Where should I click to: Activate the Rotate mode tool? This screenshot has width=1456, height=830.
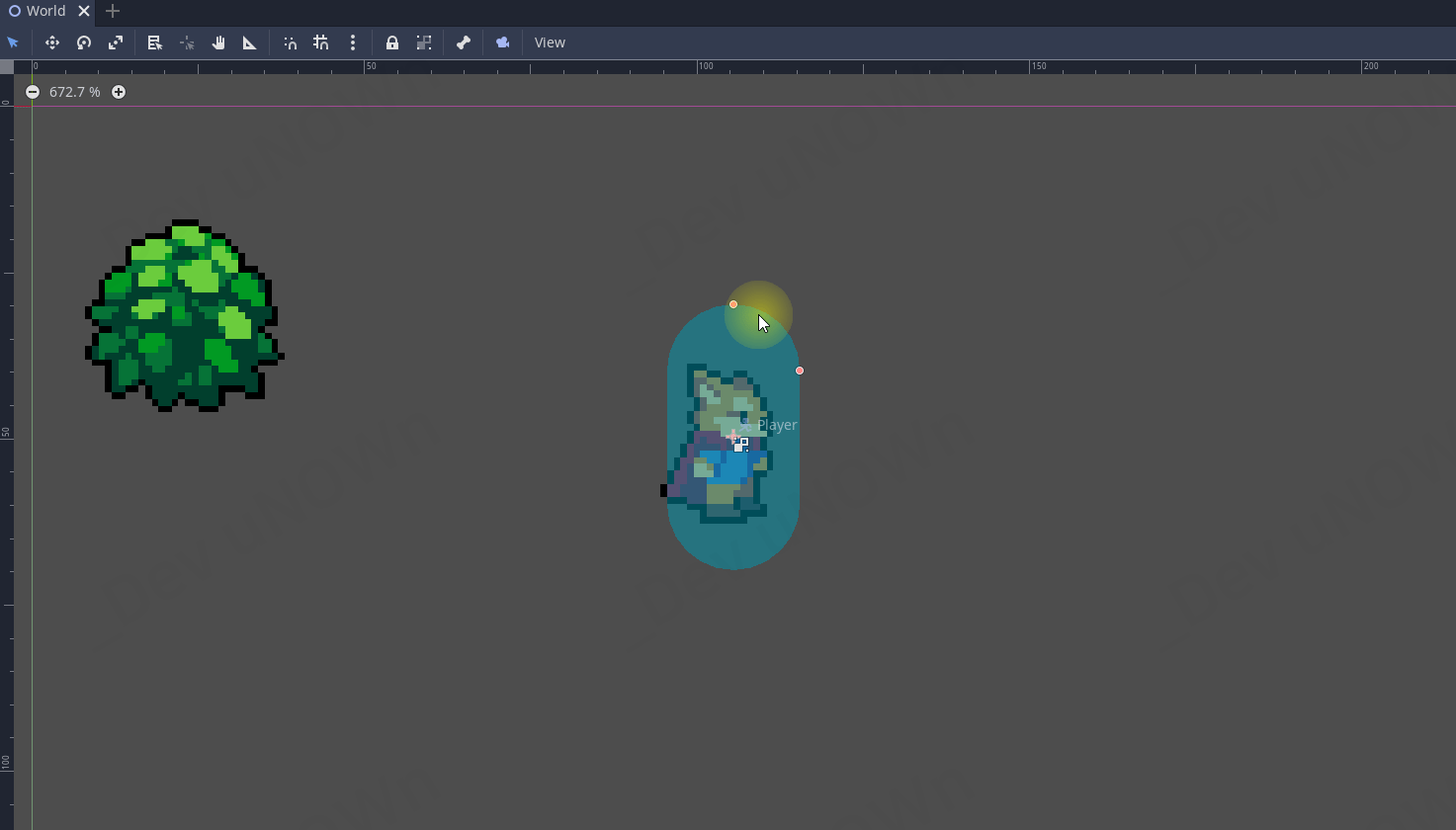pos(84,42)
